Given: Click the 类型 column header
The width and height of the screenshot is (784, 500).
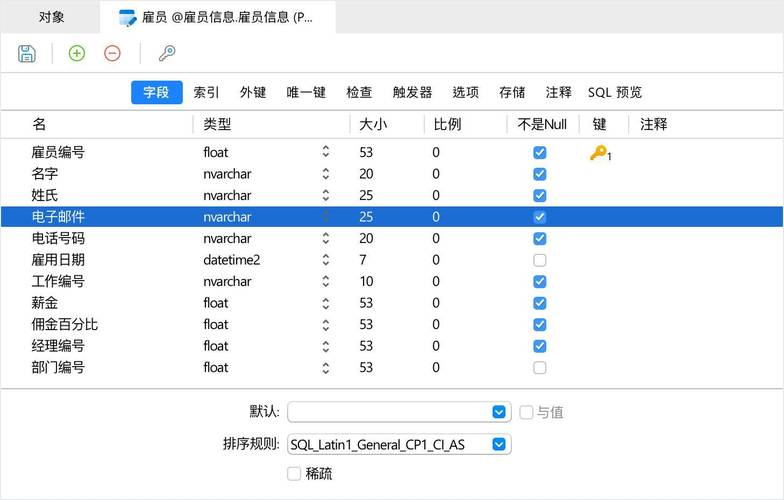Looking at the screenshot, I should pyautogui.click(x=218, y=124).
